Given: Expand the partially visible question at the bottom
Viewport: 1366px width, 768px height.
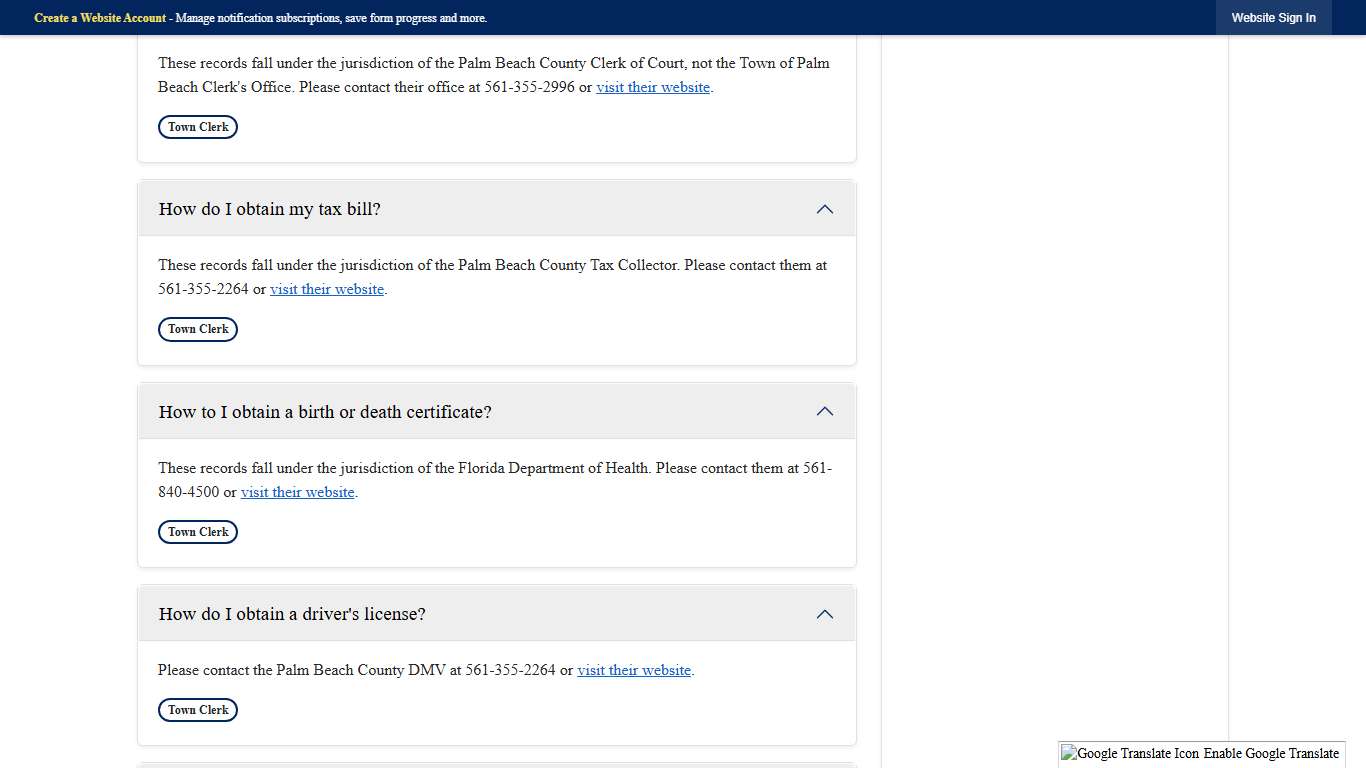Looking at the screenshot, I should [497, 765].
